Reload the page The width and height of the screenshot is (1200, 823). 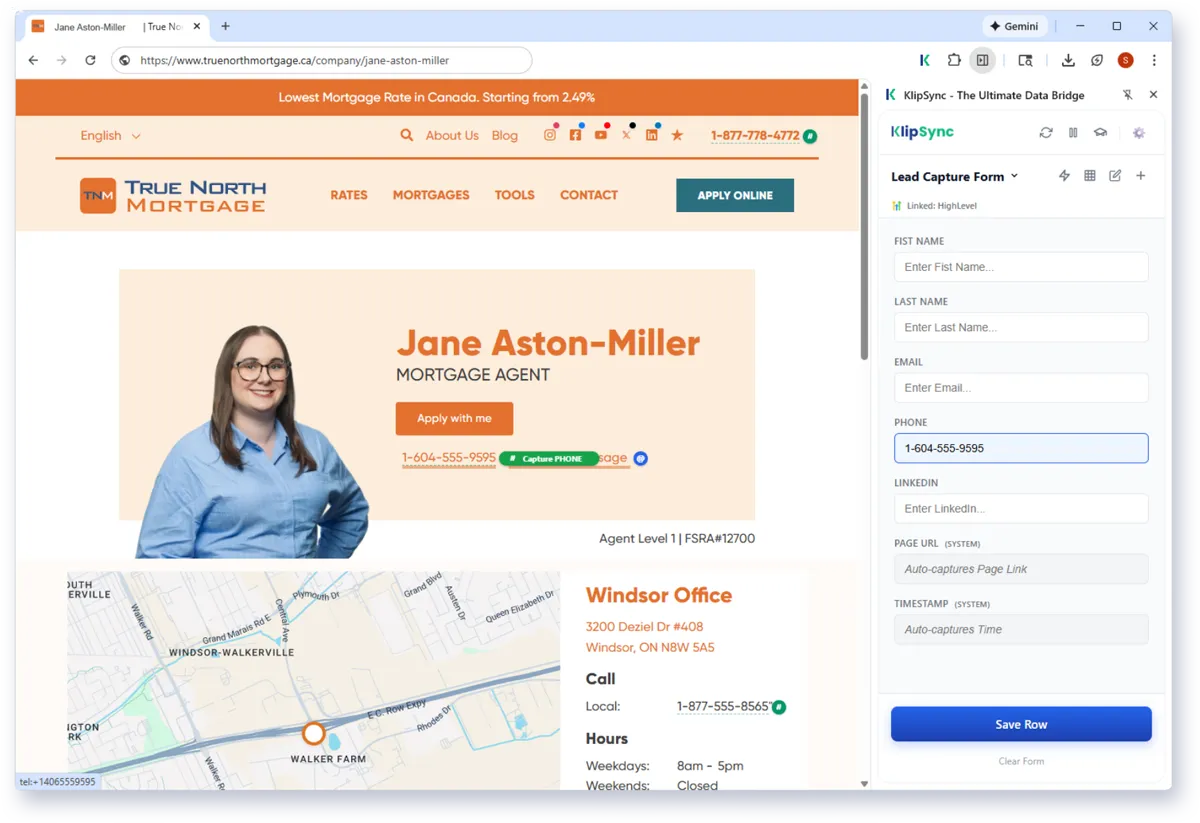[90, 60]
